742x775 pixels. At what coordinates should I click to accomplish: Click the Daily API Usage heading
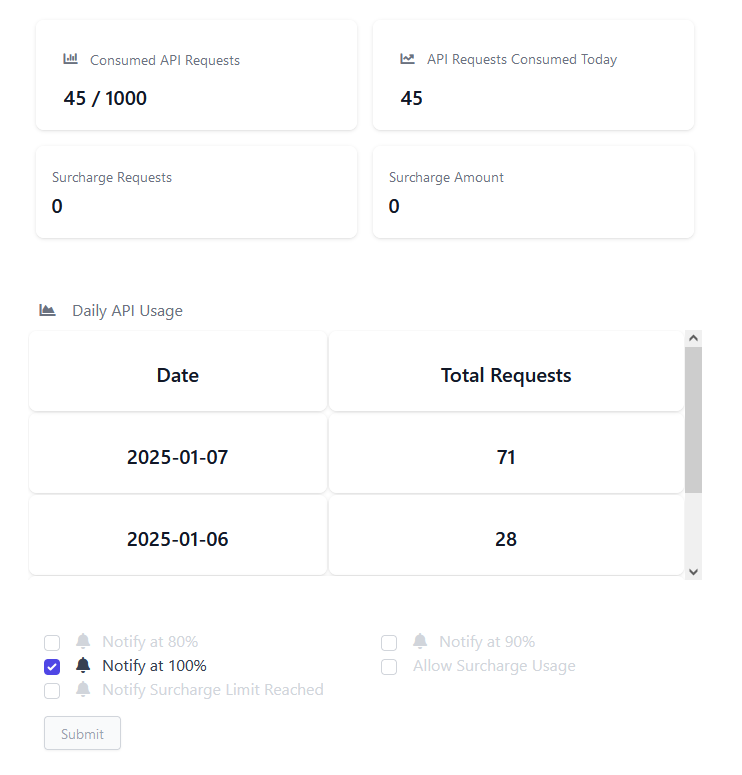point(128,311)
